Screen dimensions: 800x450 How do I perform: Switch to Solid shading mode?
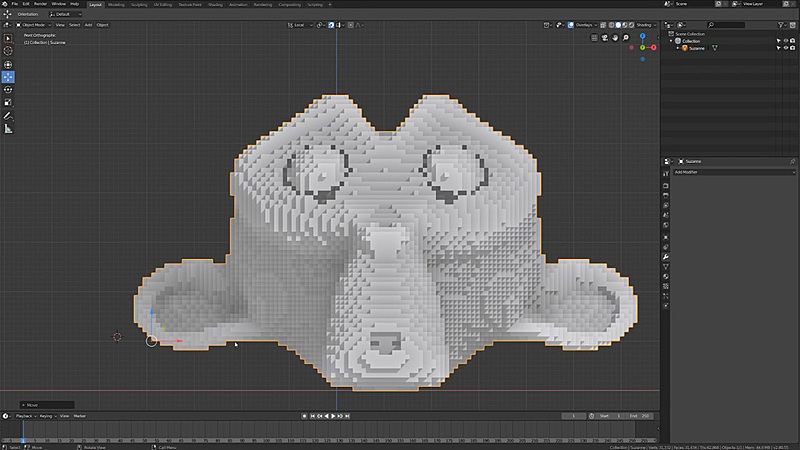618,25
